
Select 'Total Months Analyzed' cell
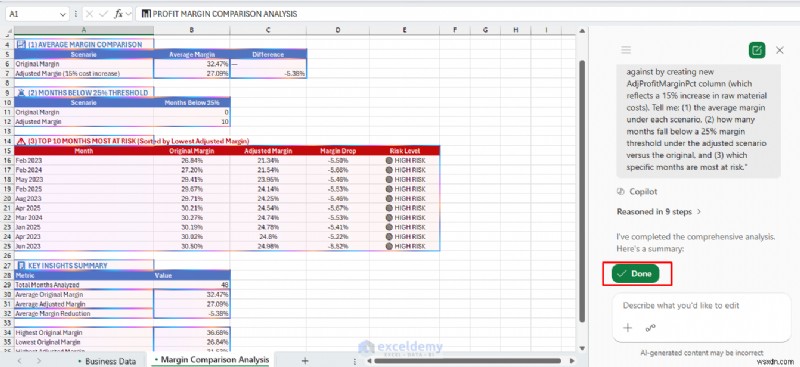tap(84, 285)
